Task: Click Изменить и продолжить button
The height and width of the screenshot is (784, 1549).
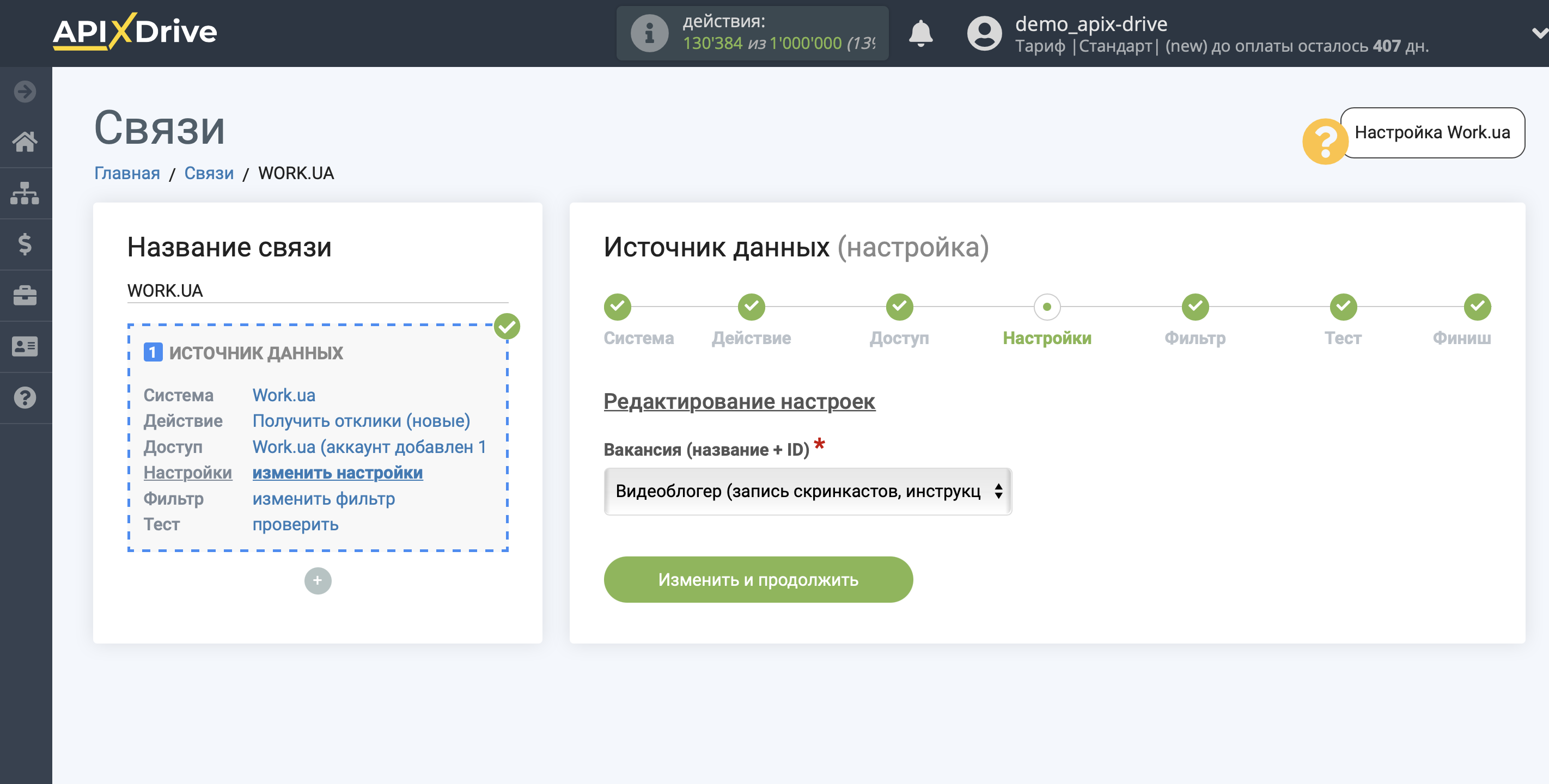Action: point(758,580)
